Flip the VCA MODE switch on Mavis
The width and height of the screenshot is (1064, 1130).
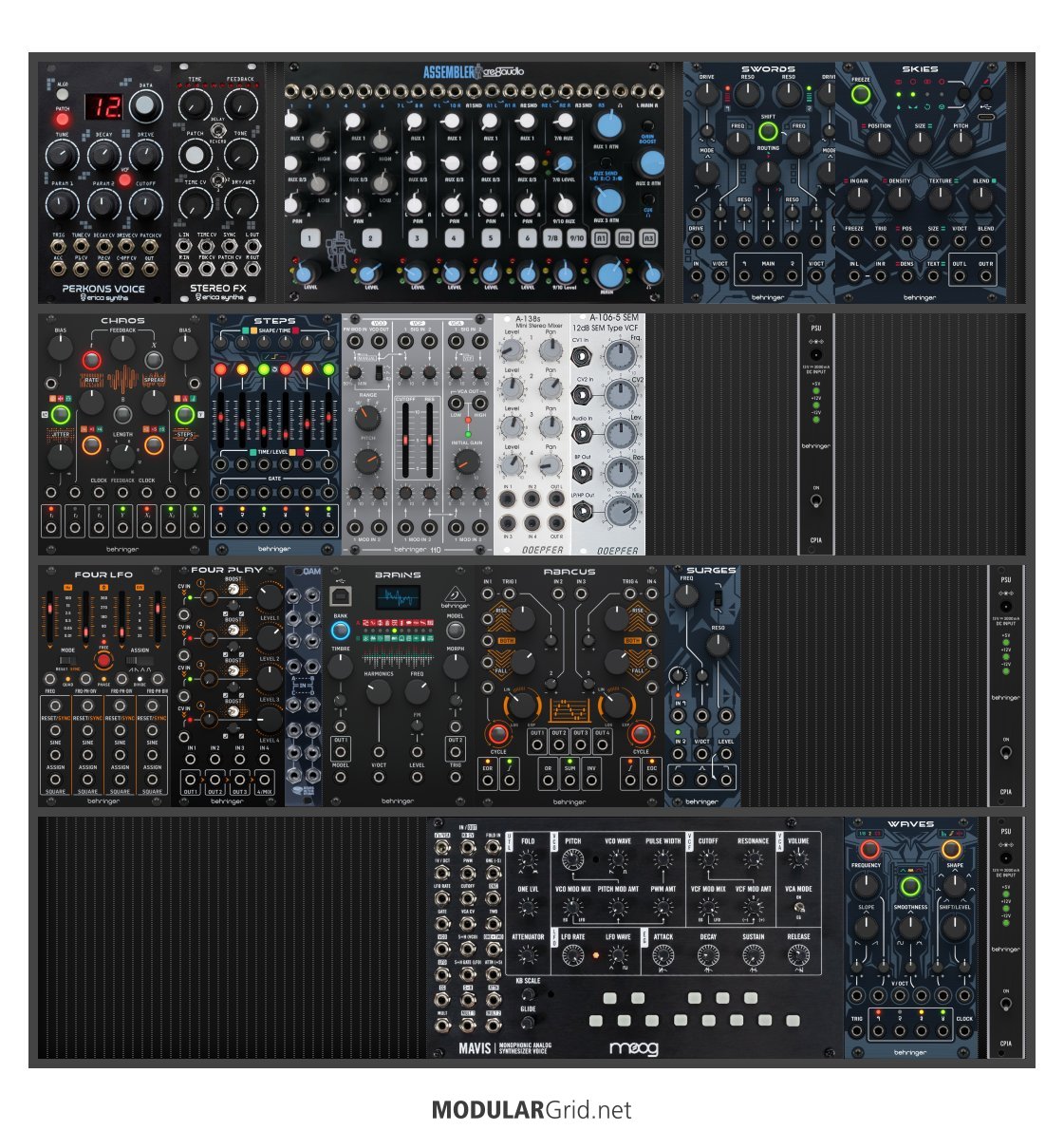pos(798,907)
